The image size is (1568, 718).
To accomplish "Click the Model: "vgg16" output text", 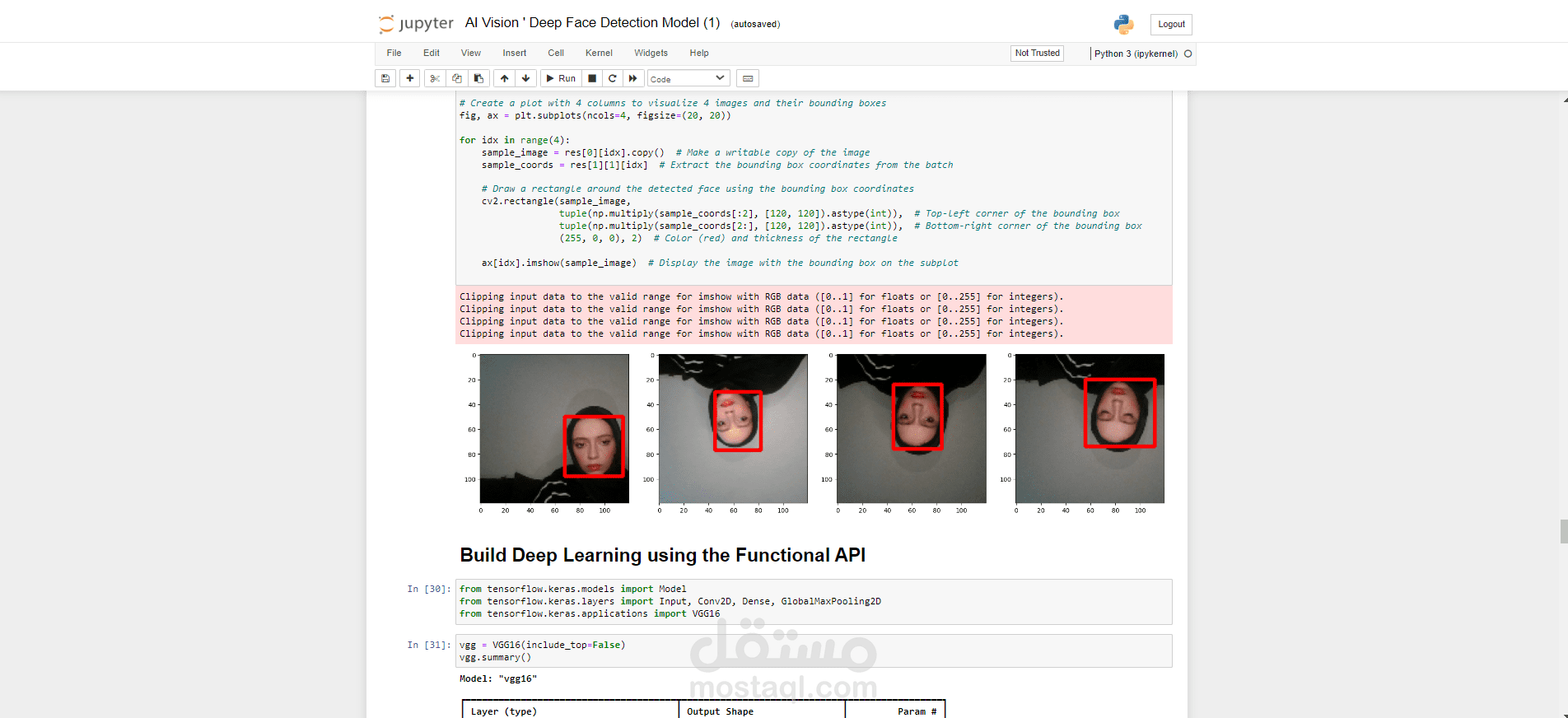I will (498, 678).
